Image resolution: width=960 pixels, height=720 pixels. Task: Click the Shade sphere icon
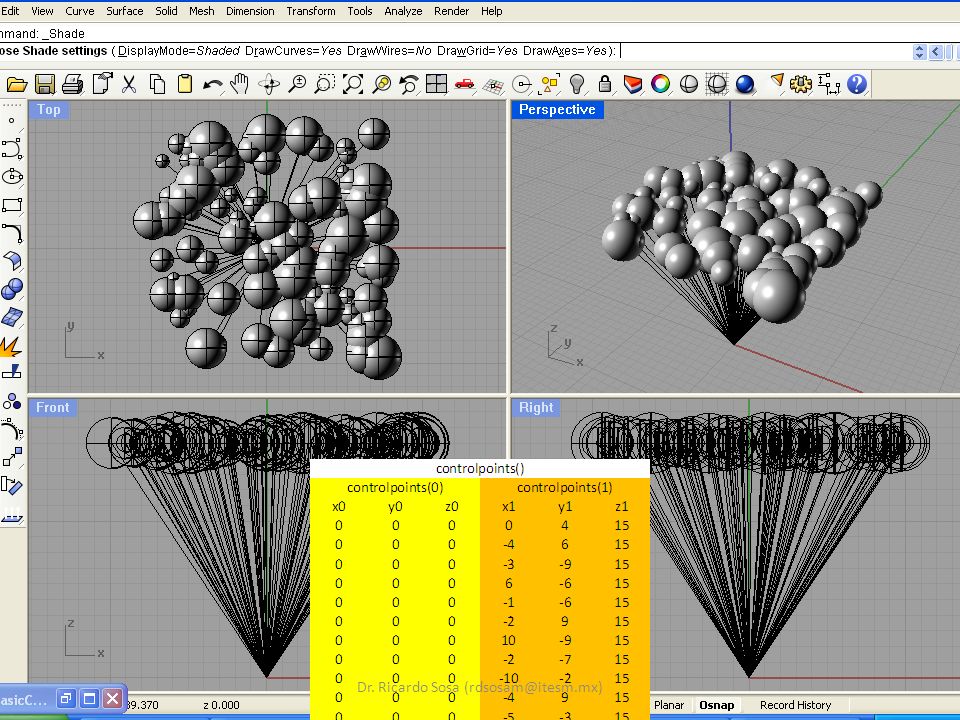(689, 84)
